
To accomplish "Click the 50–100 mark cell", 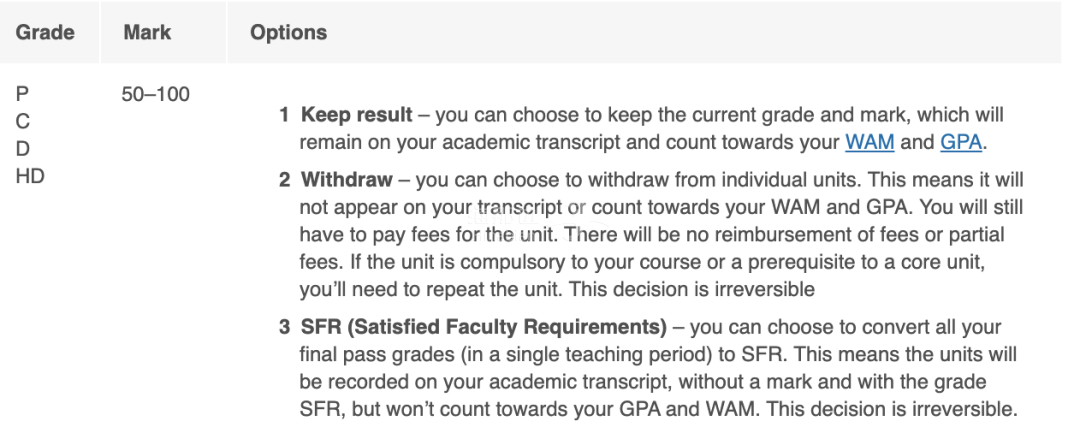I will (156, 94).
